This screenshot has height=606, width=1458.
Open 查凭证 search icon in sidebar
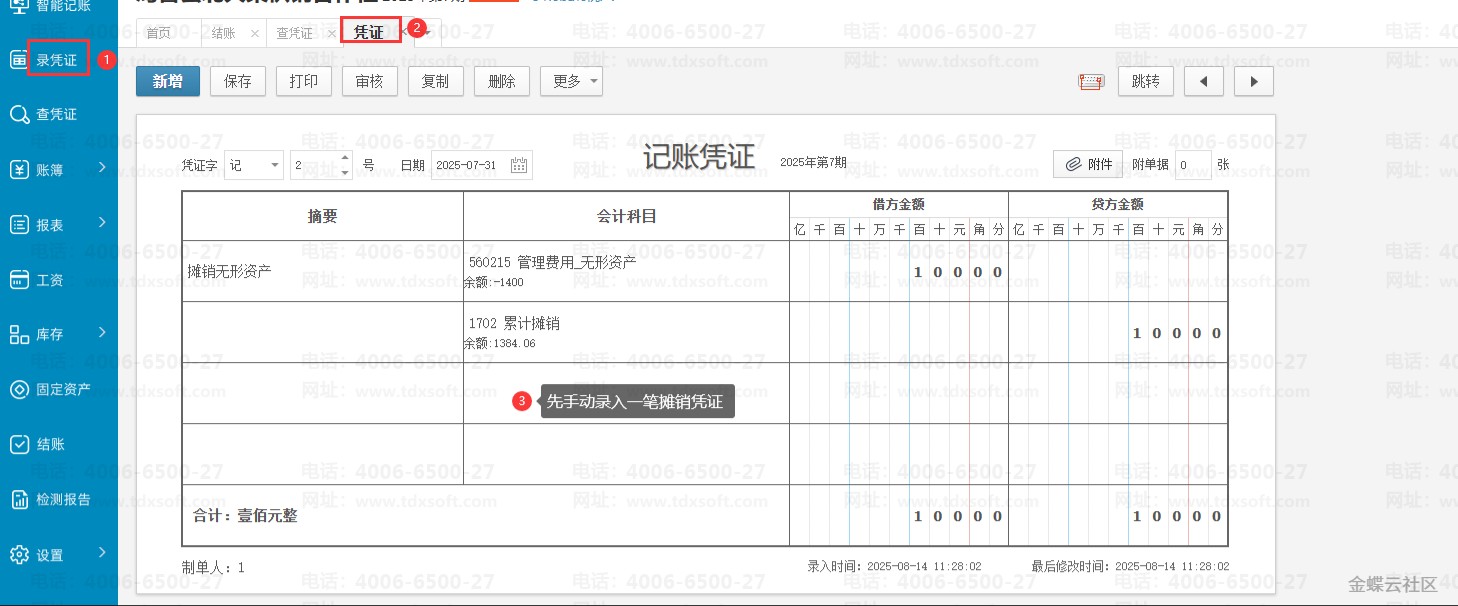19,115
